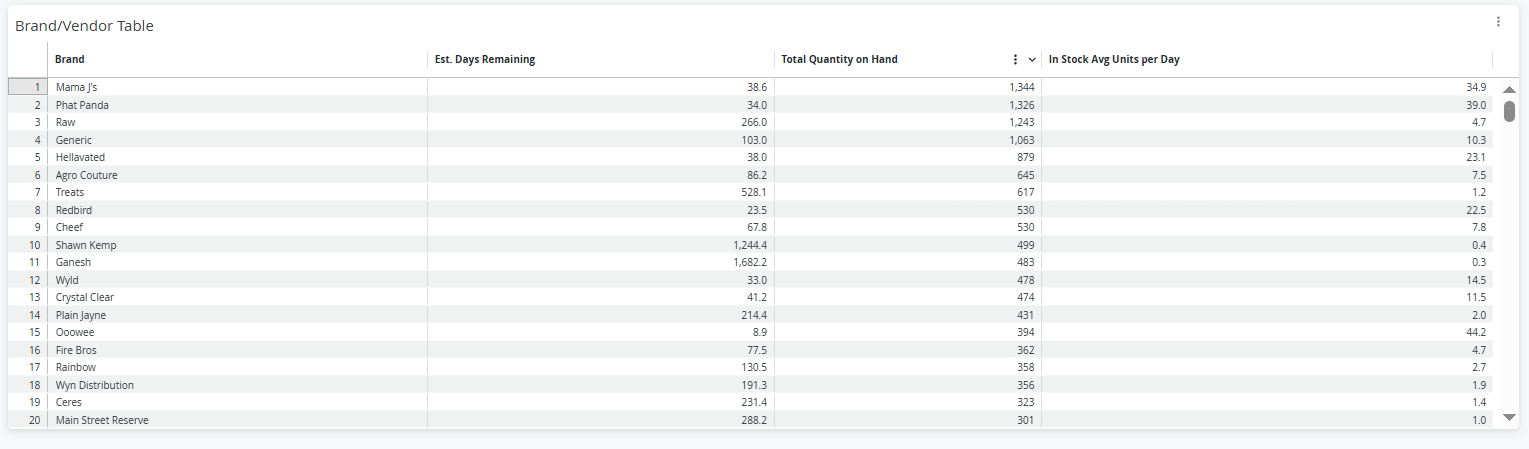Open Total Quantity on Hand column options menu
Screen dimensions: 1529x449
pyautogui.click(x=1016, y=60)
